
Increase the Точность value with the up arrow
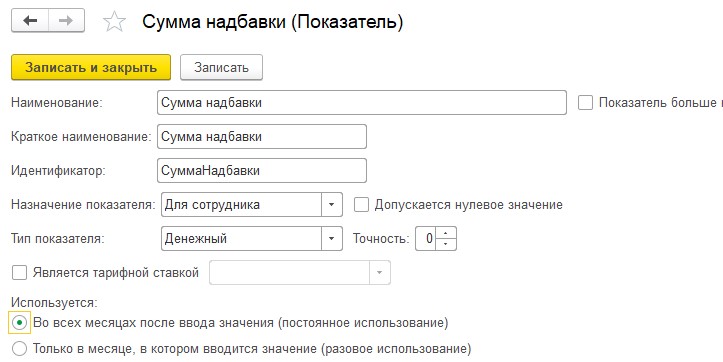(445, 232)
